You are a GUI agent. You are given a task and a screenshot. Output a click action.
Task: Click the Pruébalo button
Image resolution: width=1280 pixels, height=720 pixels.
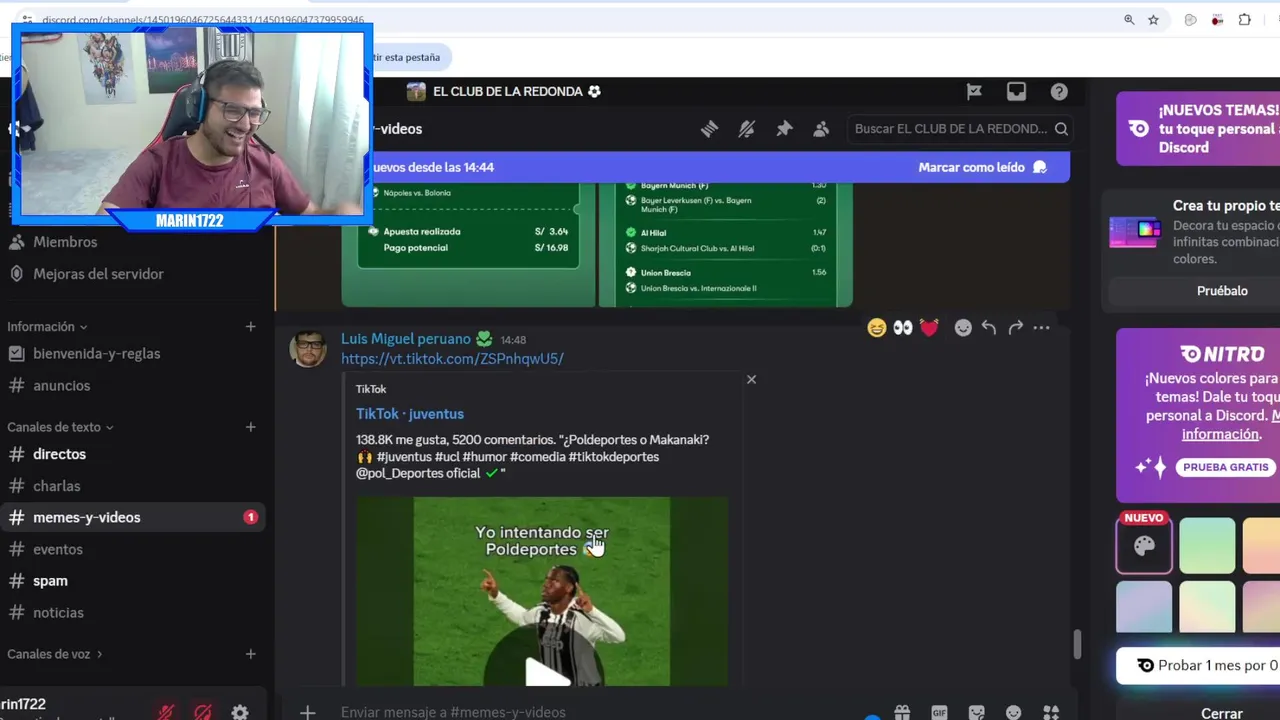(x=1222, y=291)
